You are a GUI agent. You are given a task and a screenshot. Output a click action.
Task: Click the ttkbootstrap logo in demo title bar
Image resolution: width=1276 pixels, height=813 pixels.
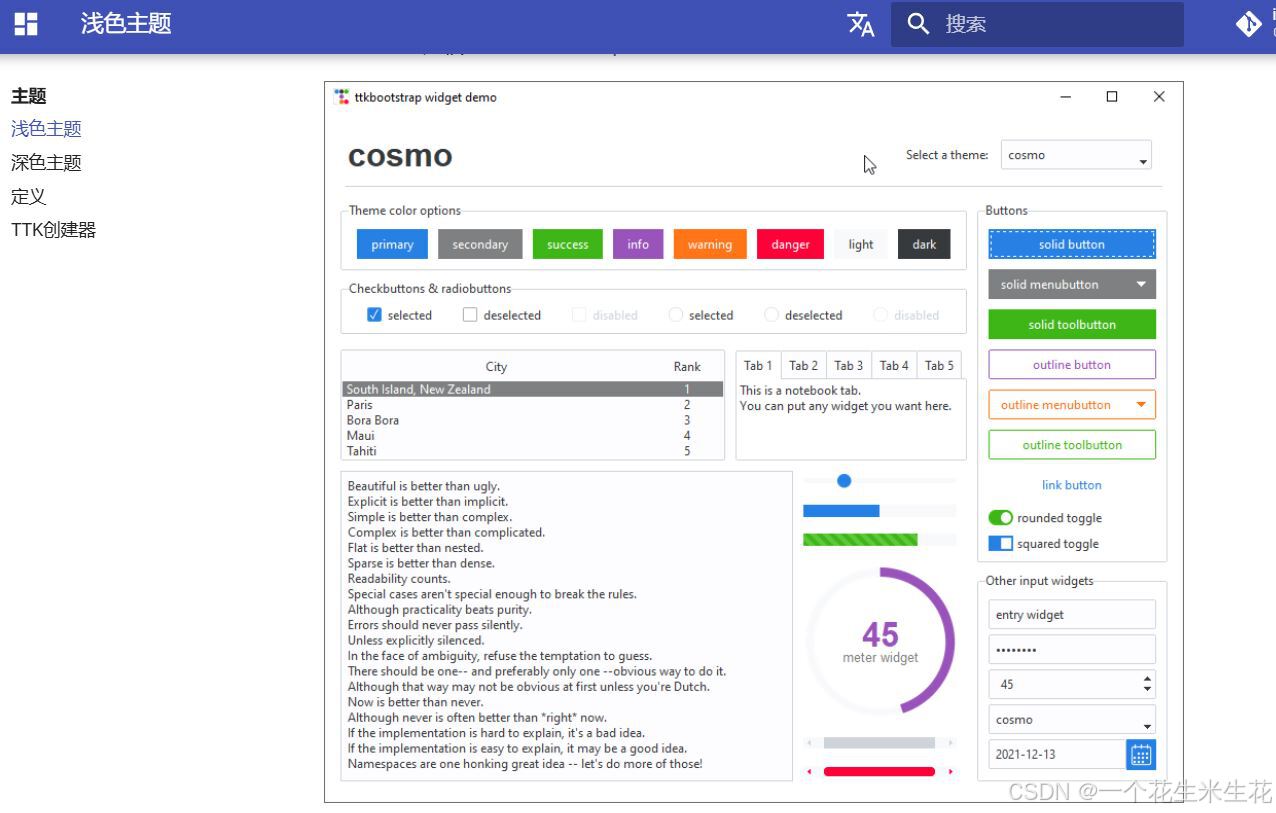point(341,97)
